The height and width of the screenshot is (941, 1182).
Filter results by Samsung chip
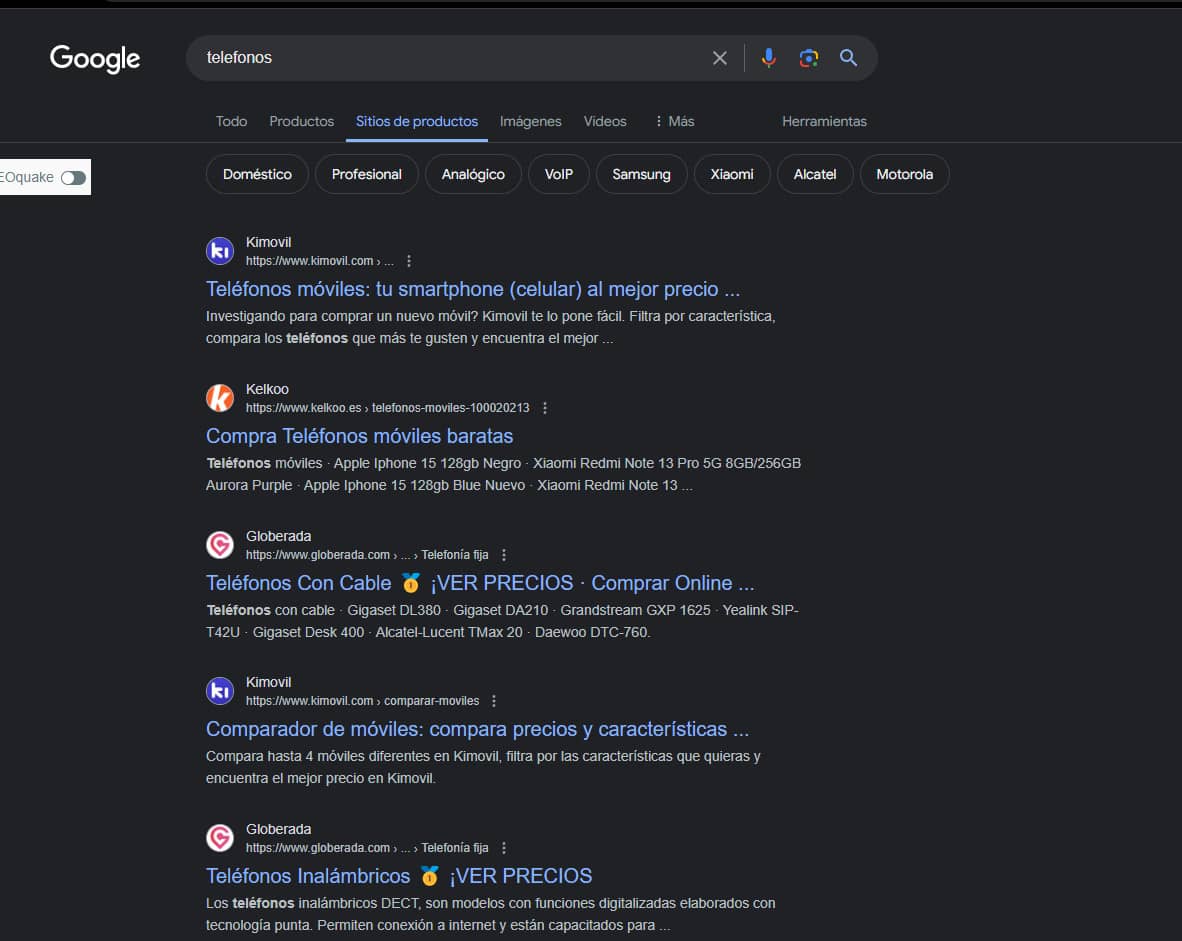click(641, 174)
